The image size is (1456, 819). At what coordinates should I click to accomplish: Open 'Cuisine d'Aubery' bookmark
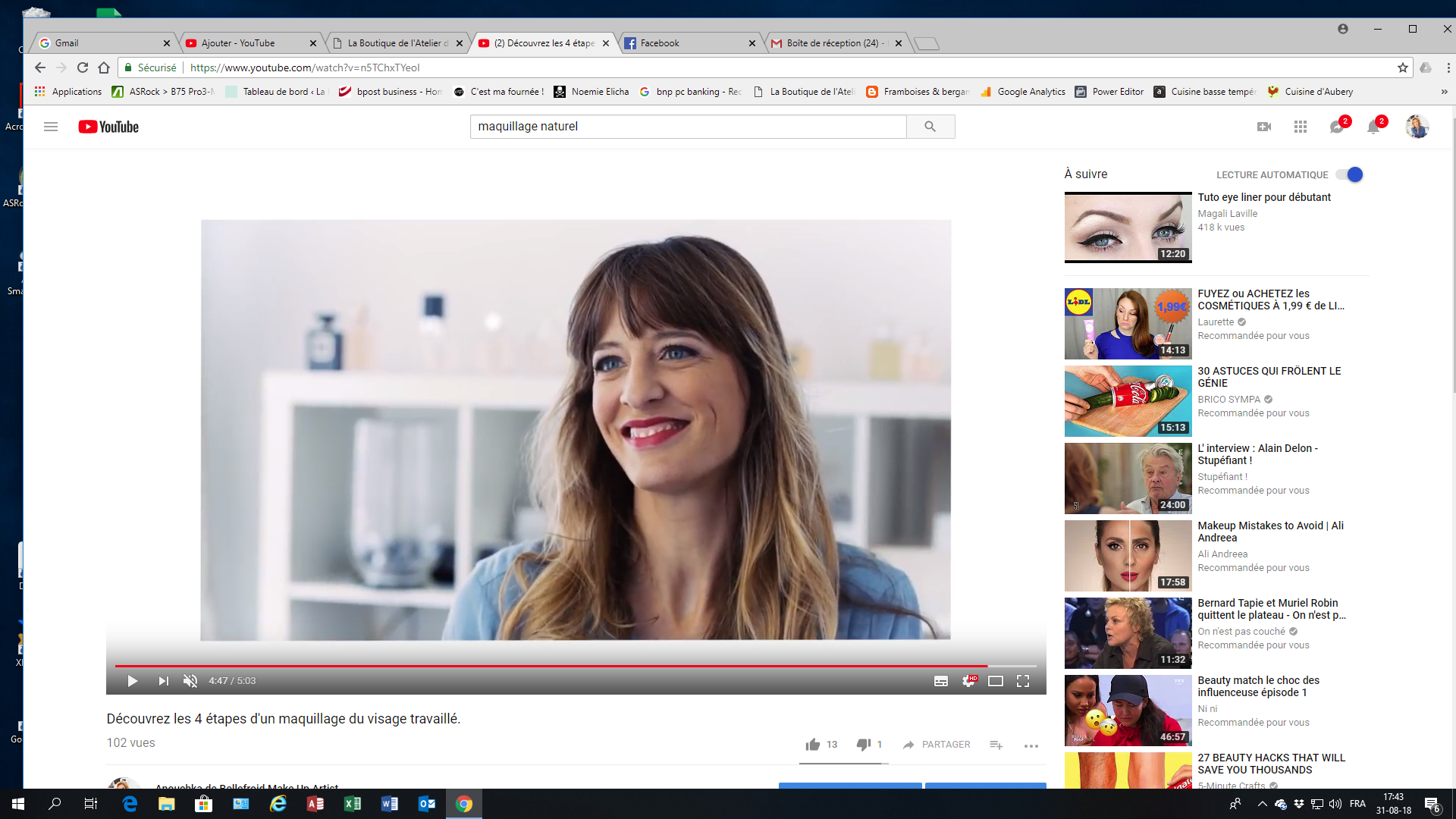[x=1310, y=92]
